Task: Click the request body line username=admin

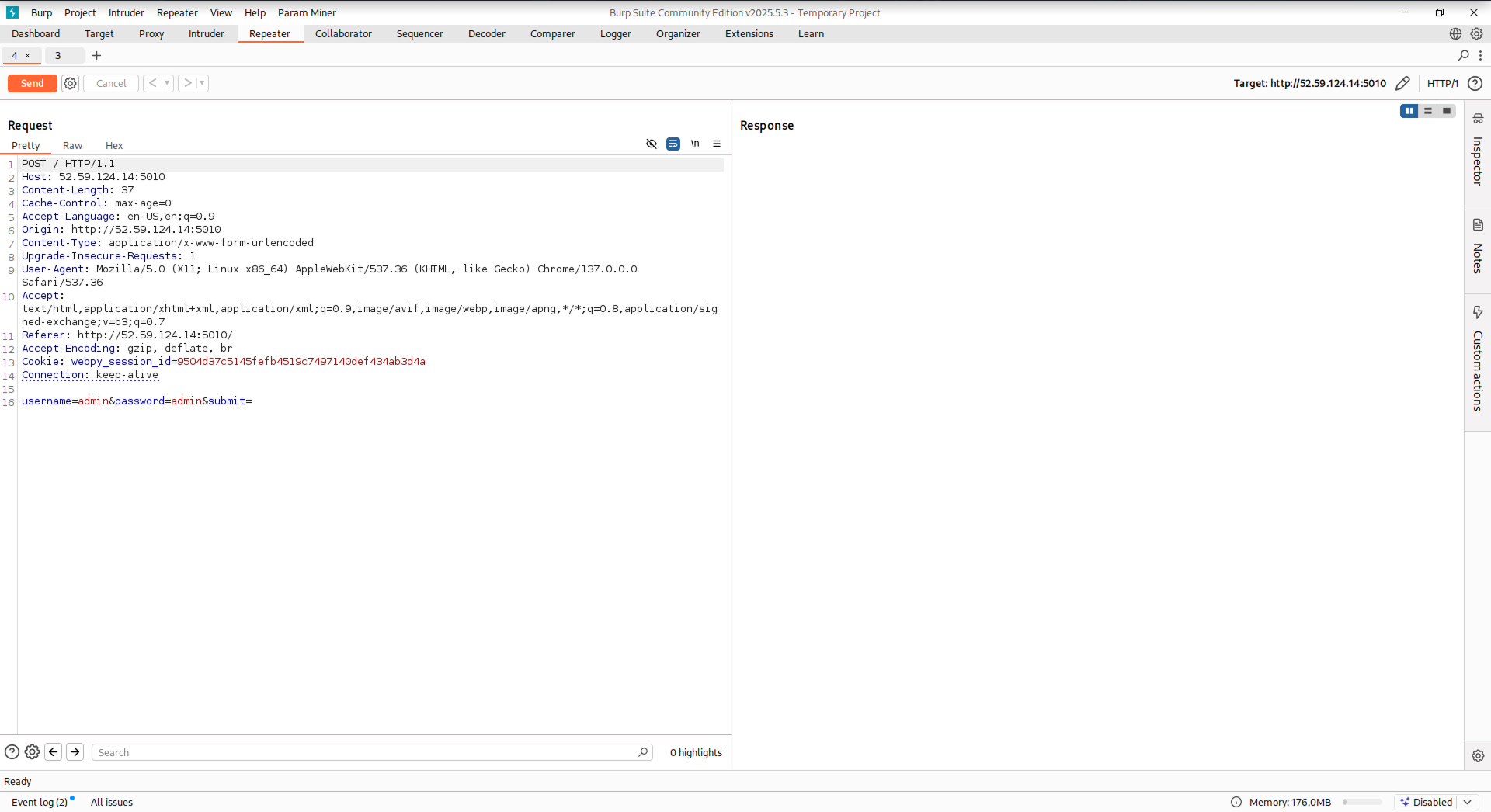Action: click(x=137, y=401)
